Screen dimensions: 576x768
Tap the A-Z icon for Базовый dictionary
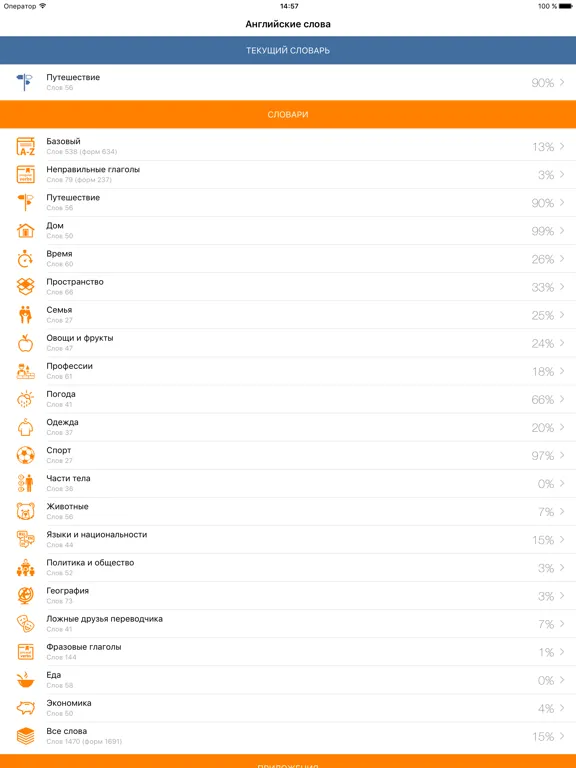[25, 146]
